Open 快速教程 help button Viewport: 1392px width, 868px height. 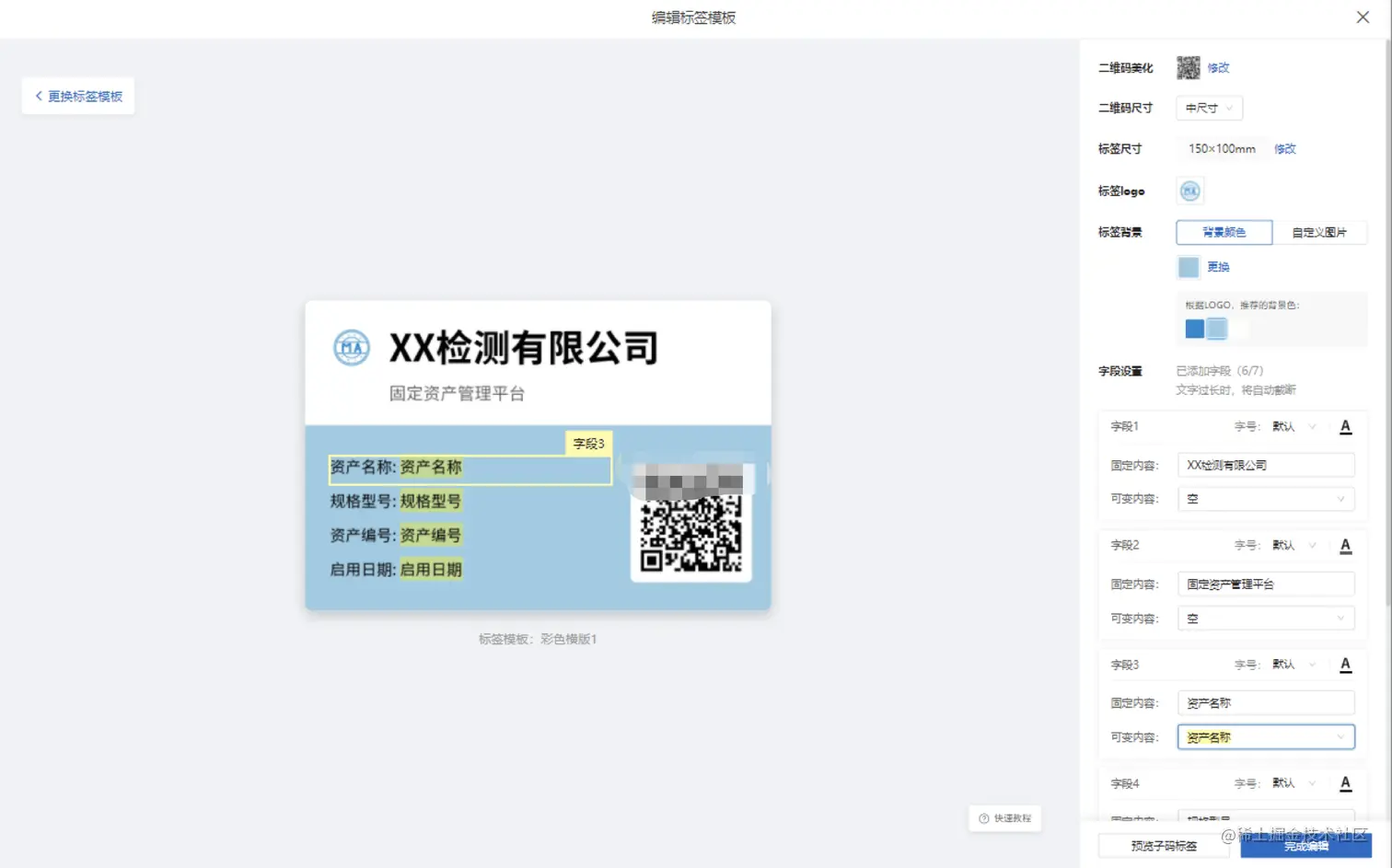pyautogui.click(x=1005, y=818)
